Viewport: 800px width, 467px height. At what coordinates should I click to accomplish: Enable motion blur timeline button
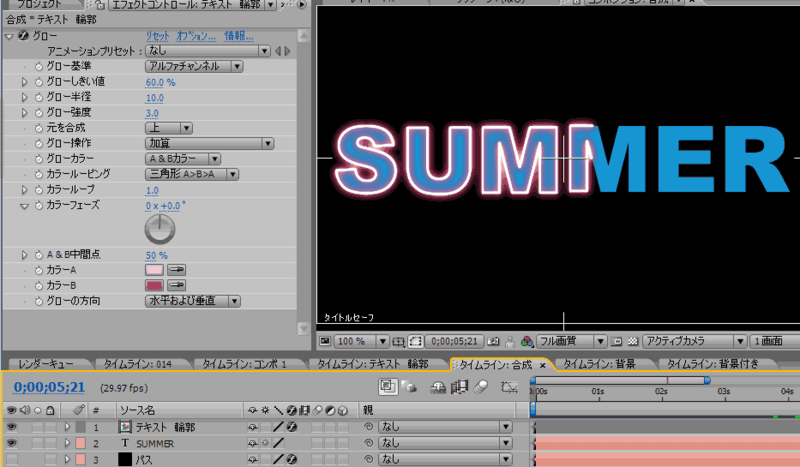point(481,387)
